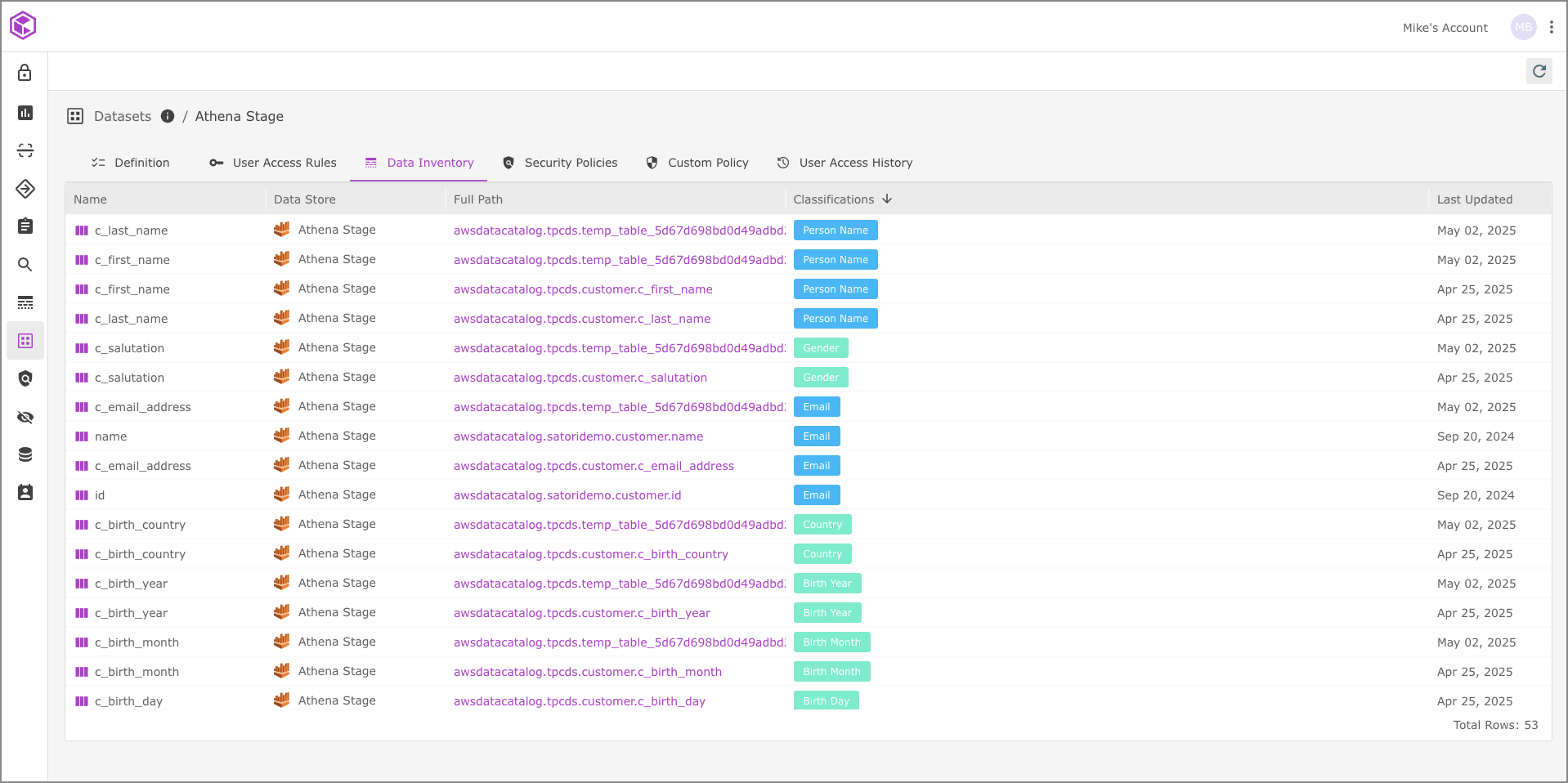
Task: Open the database stack sidebar icon
Action: tap(25, 454)
